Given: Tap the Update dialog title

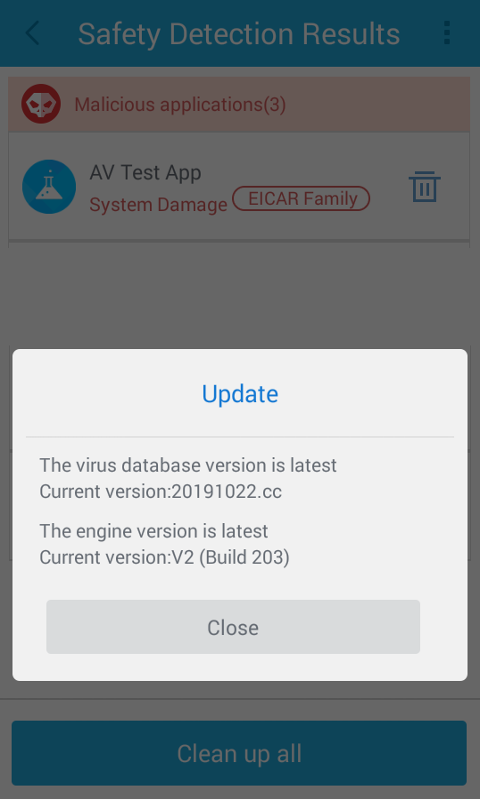Looking at the screenshot, I should coord(240,394).
